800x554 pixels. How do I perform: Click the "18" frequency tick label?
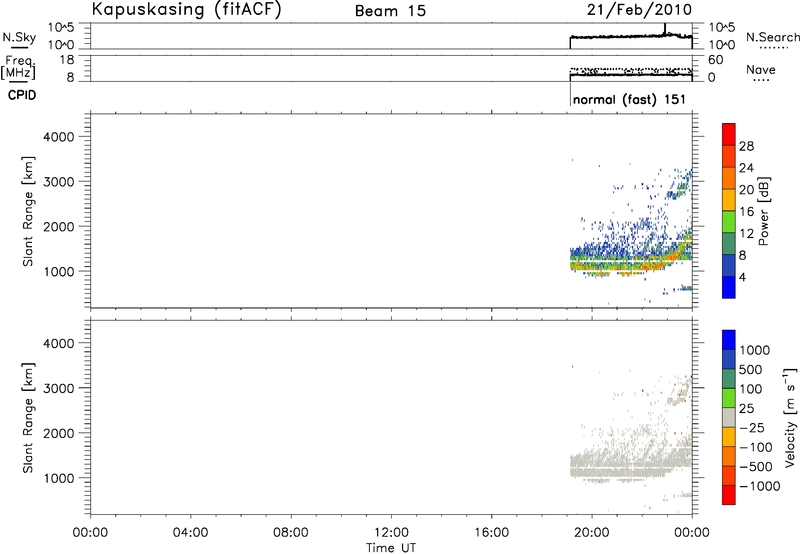pos(68,60)
